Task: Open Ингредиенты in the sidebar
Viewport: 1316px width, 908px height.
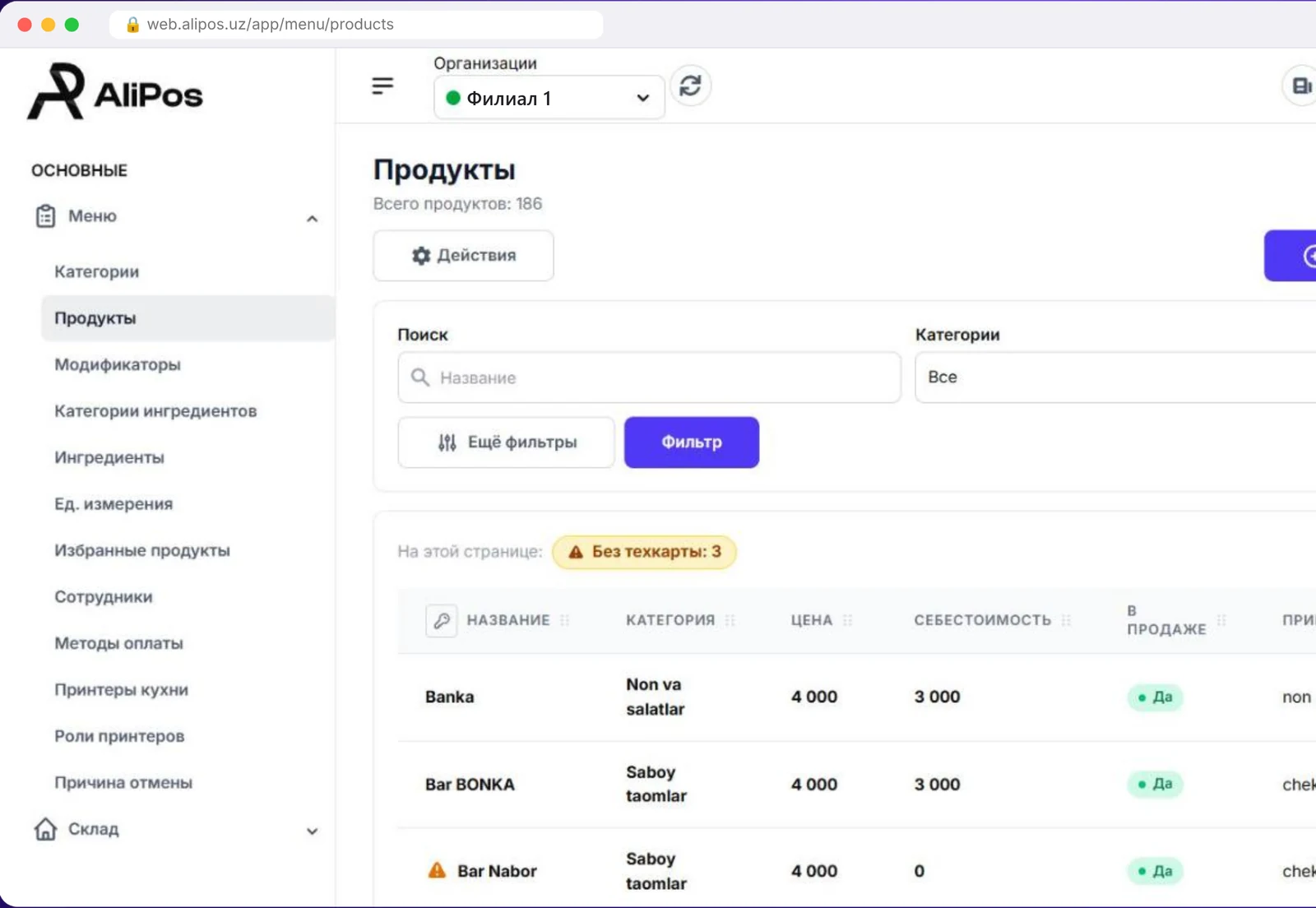Action: 109,457
